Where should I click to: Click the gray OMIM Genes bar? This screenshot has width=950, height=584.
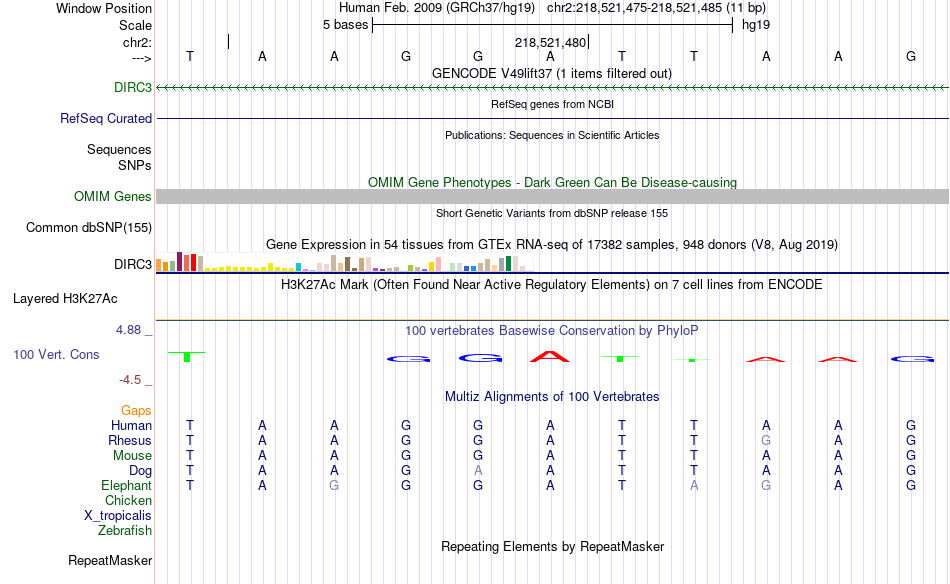click(x=552, y=196)
